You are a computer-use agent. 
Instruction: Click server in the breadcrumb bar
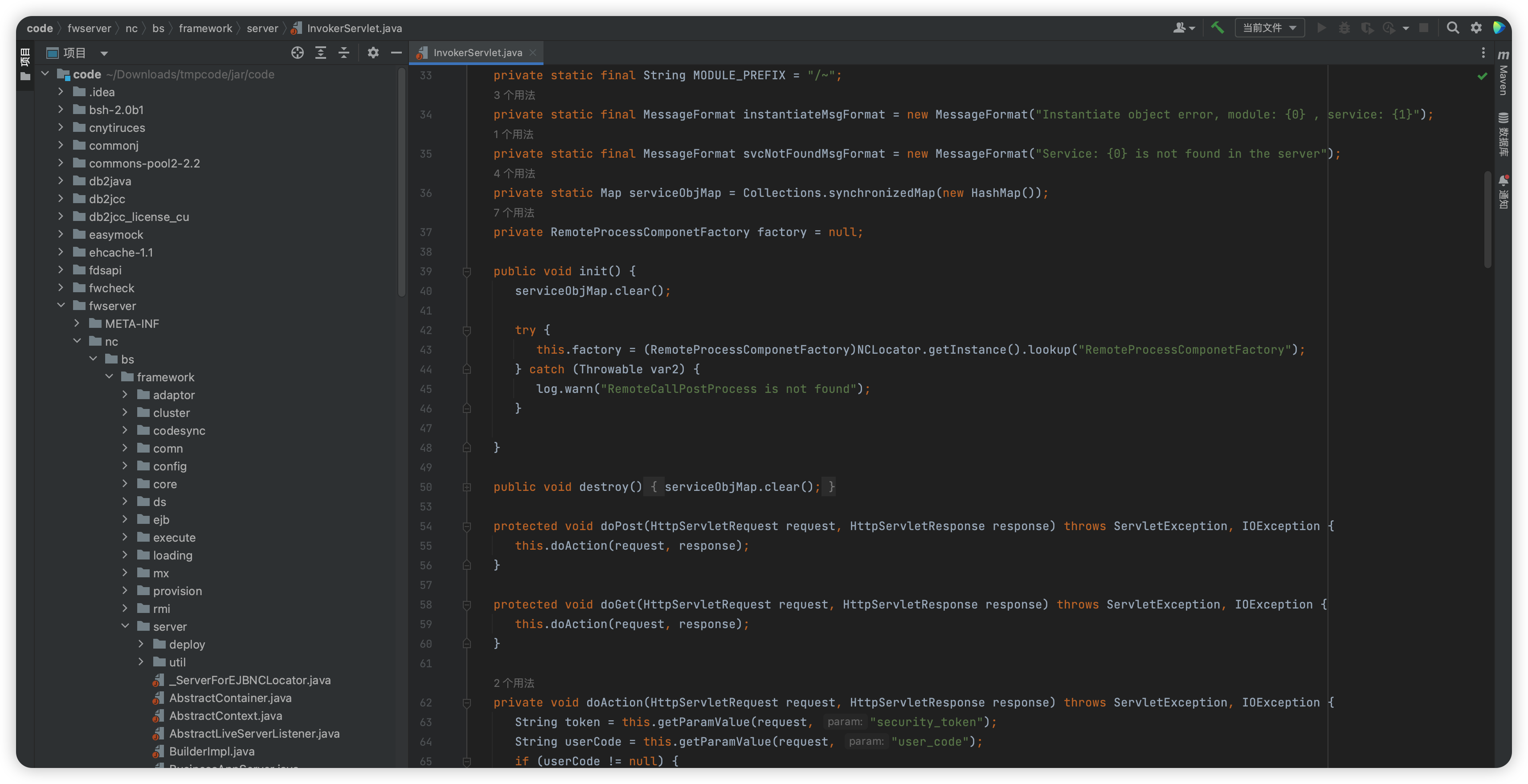(x=262, y=28)
